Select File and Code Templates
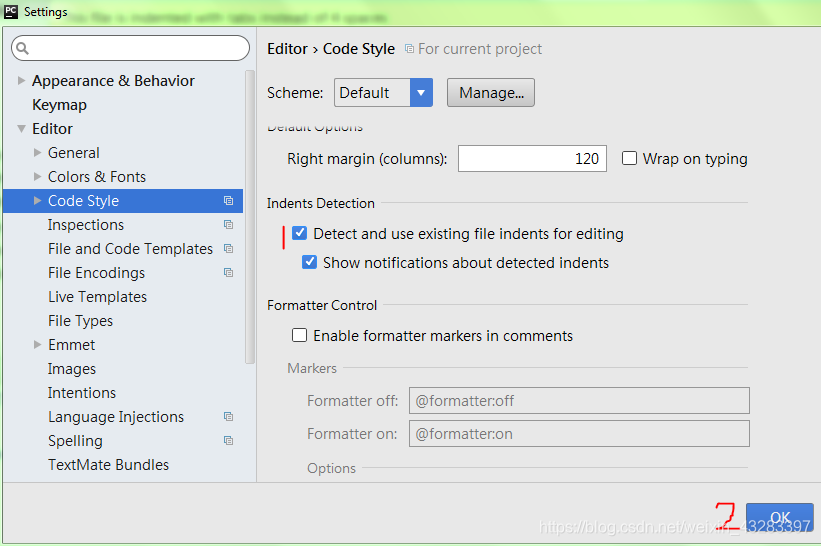 tap(130, 249)
